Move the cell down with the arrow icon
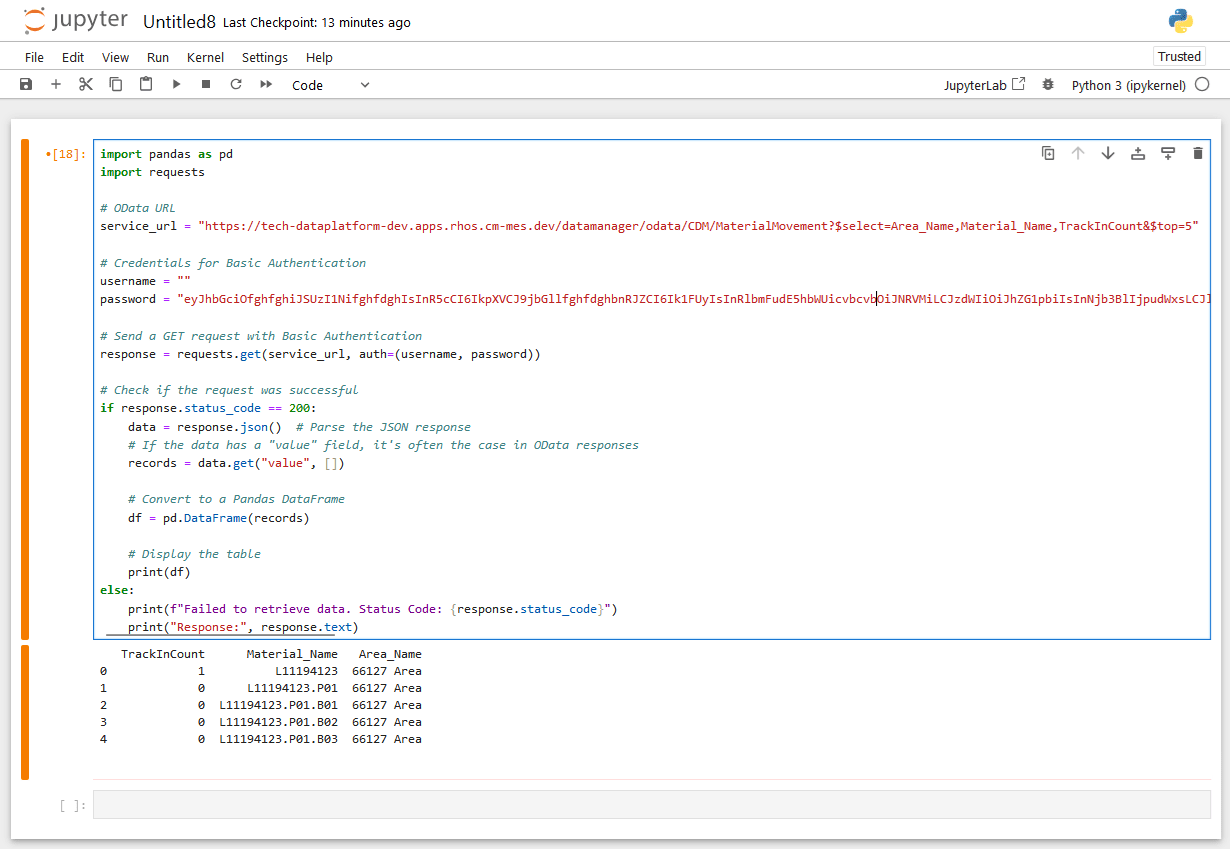This screenshot has width=1230, height=849. (1108, 153)
